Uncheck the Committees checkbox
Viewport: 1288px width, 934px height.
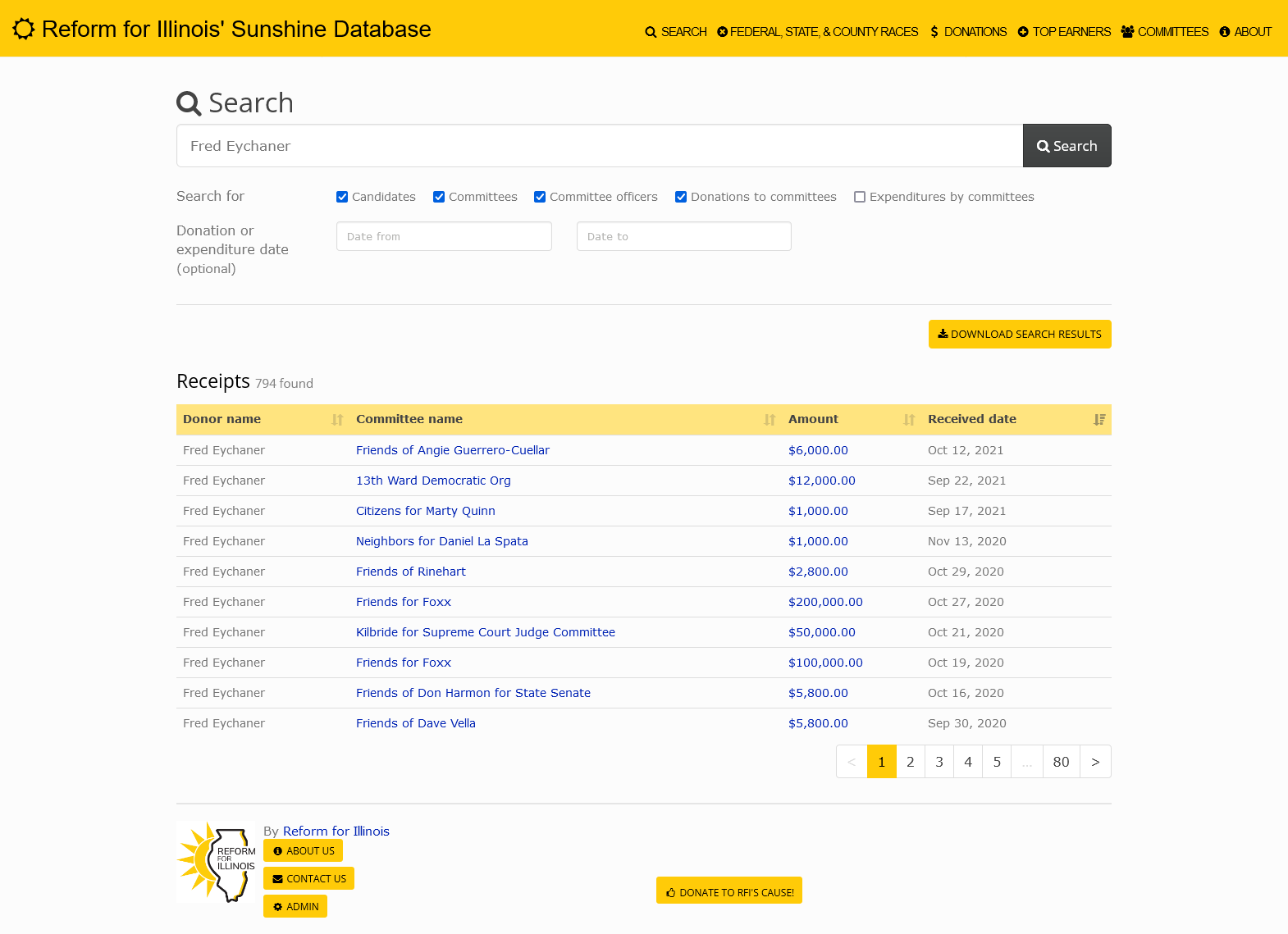pos(439,197)
